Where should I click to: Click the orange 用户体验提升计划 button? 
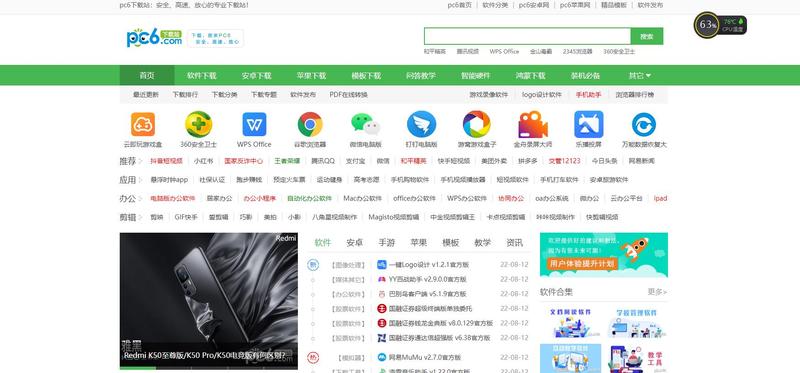[582, 264]
